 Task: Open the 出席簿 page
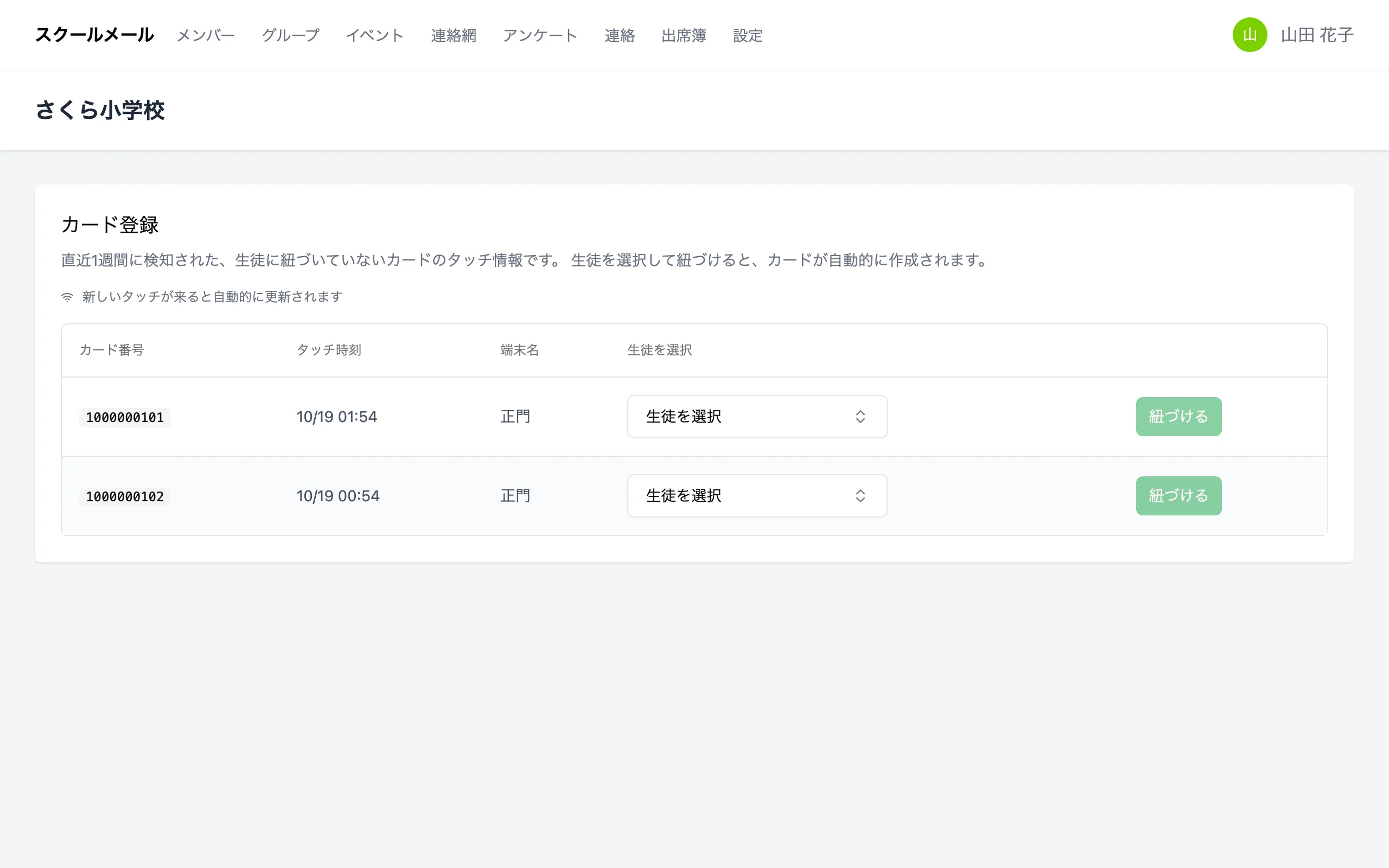point(684,36)
